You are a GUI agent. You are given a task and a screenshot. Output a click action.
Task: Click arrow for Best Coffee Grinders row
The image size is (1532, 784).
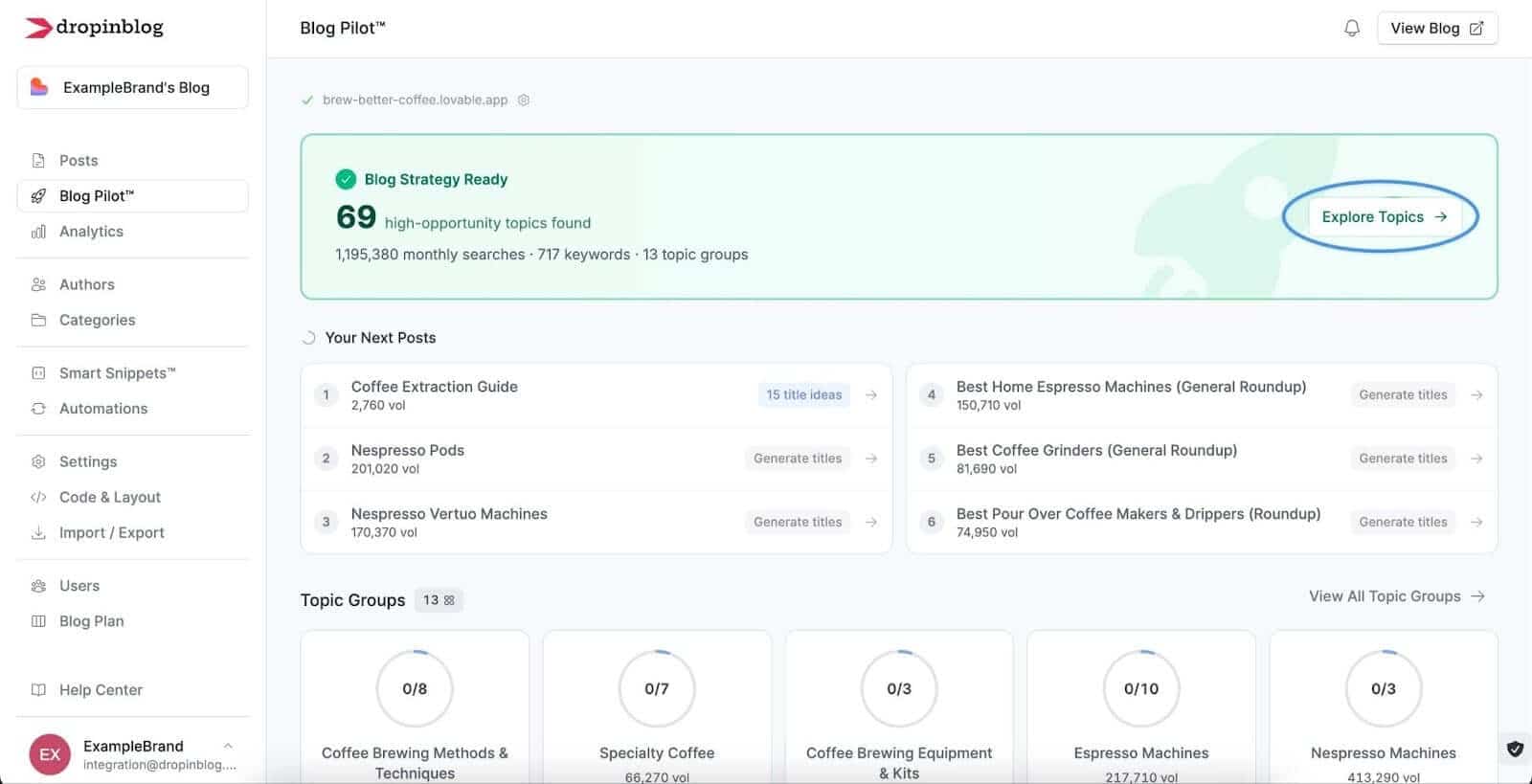tap(1476, 459)
